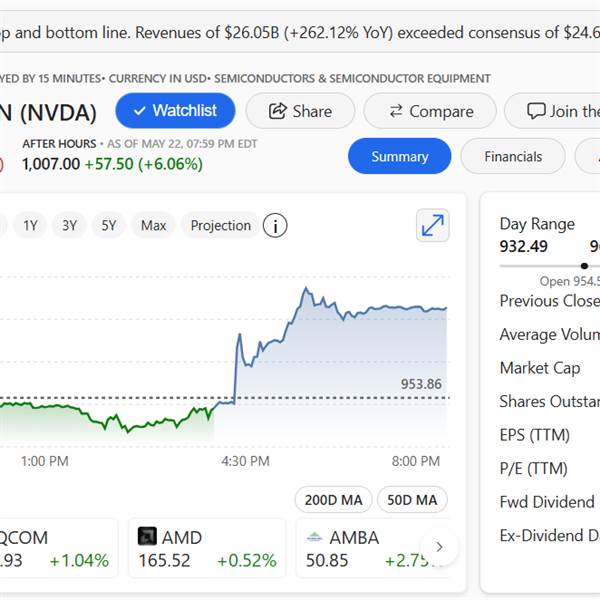Click the Fwd Dividend label
600x600 pixels.
tap(547, 502)
